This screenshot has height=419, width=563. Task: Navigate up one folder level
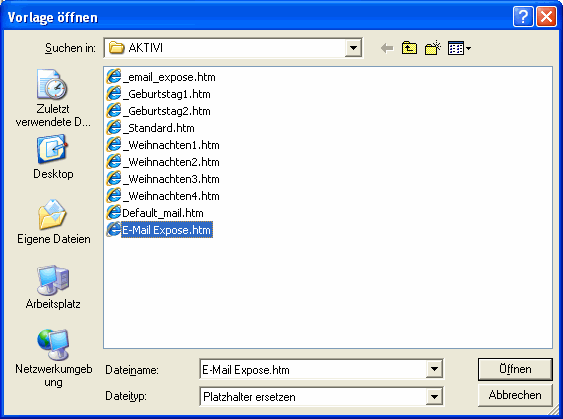[x=409, y=48]
